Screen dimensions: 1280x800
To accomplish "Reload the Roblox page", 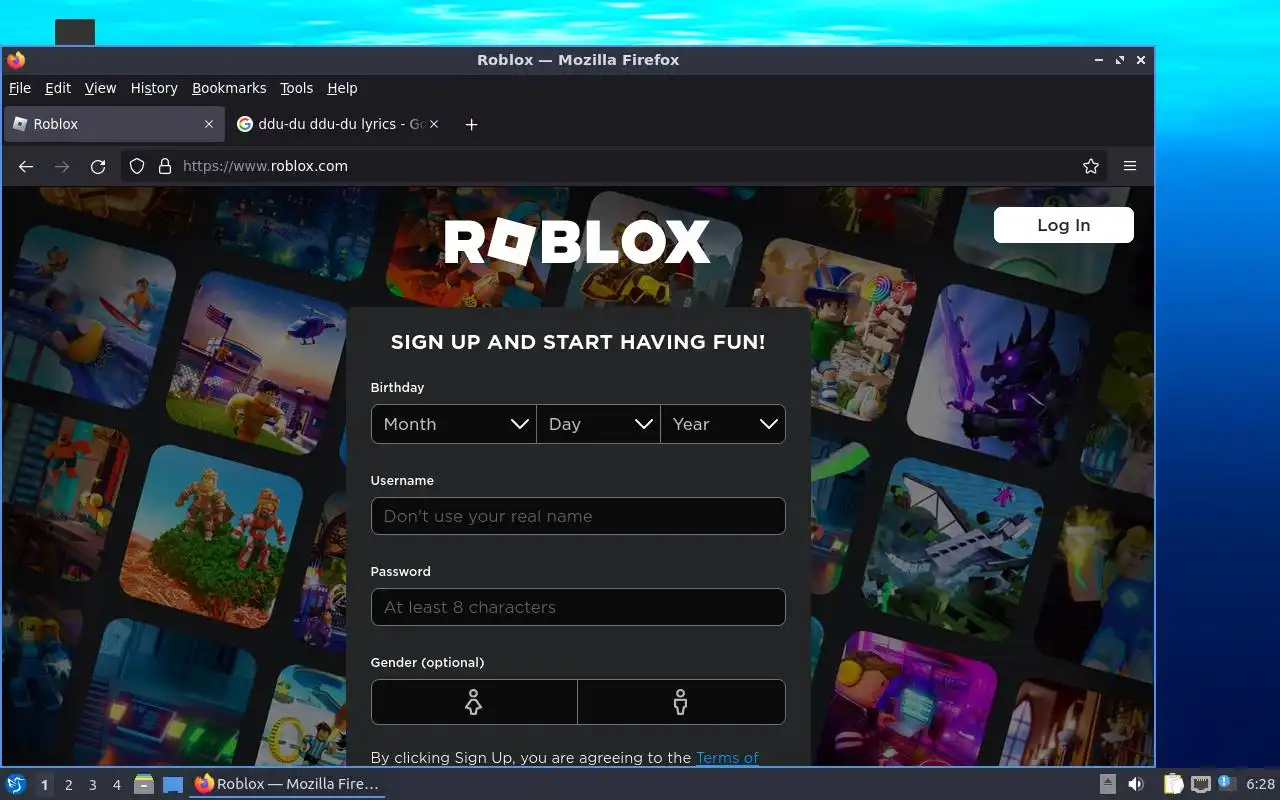I will point(98,166).
